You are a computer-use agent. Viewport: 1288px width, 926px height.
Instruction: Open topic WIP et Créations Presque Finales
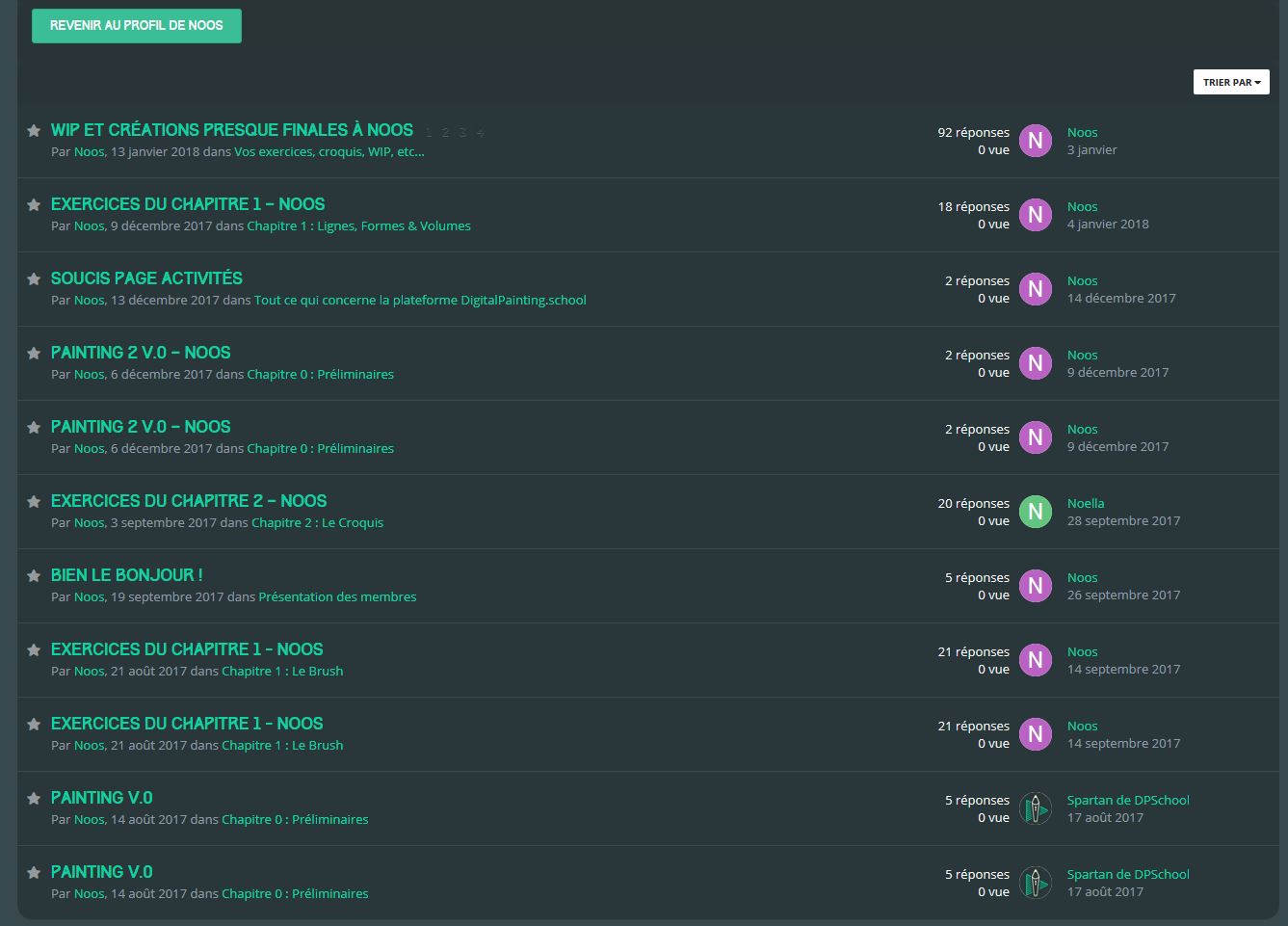click(x=231, y=130)
